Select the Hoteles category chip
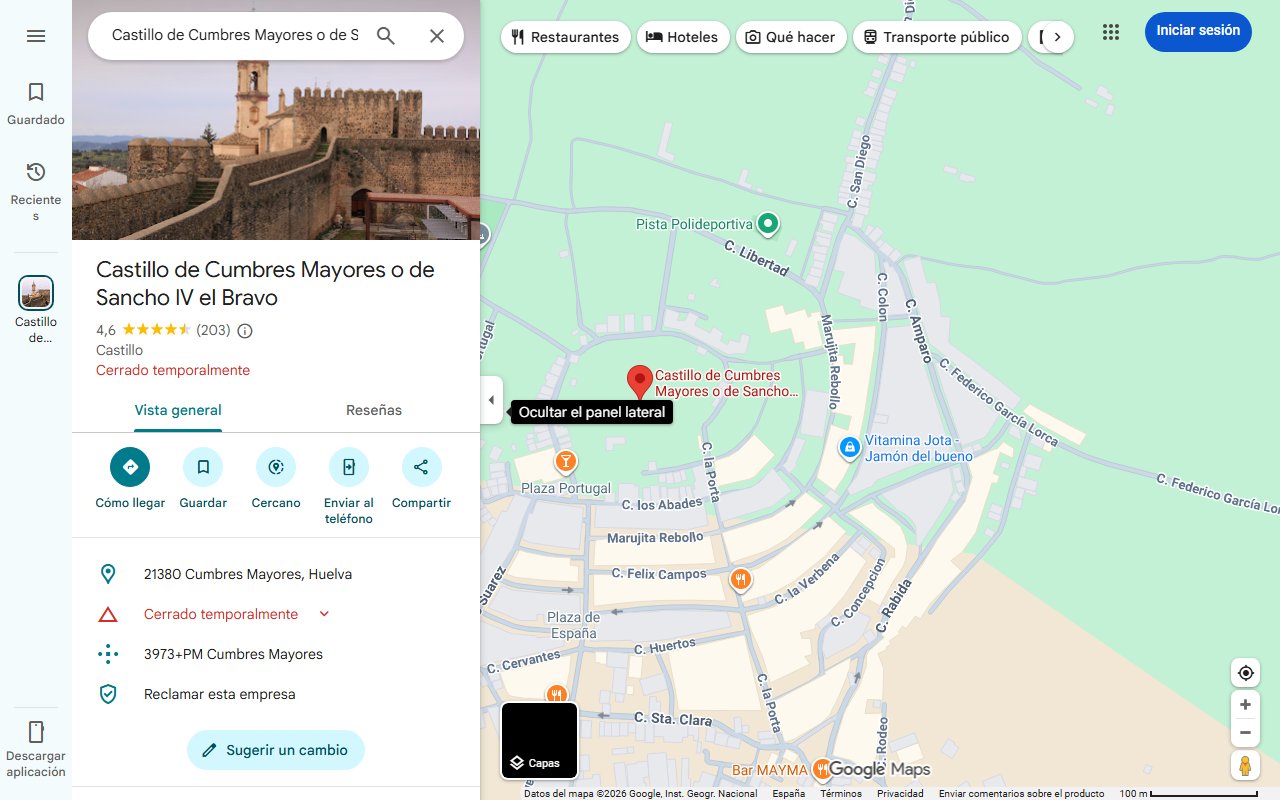 tap(683, 36)
